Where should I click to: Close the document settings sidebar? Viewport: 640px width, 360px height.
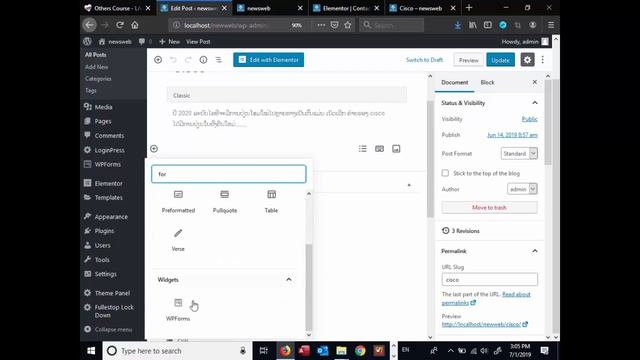(x=535, y=82)
